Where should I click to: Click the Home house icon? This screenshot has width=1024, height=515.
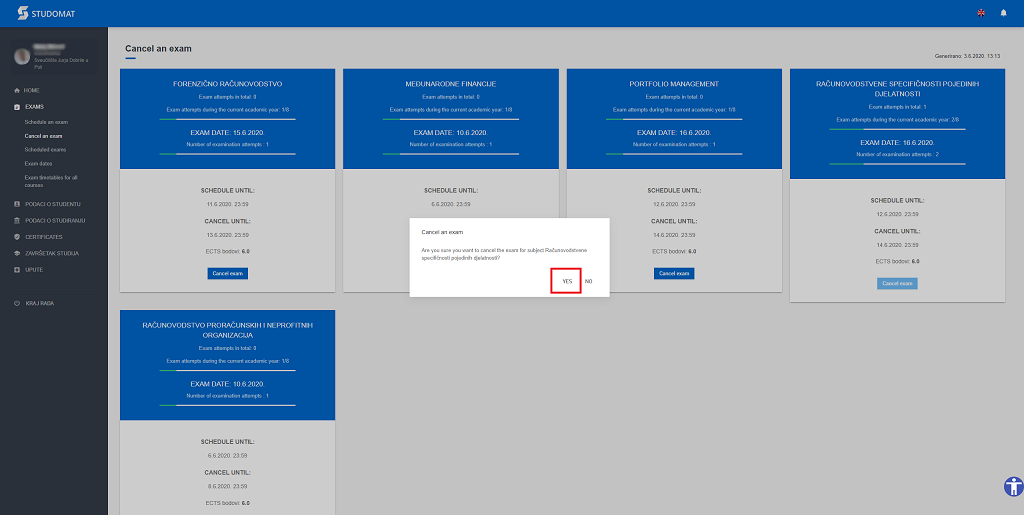coord(16,90)
